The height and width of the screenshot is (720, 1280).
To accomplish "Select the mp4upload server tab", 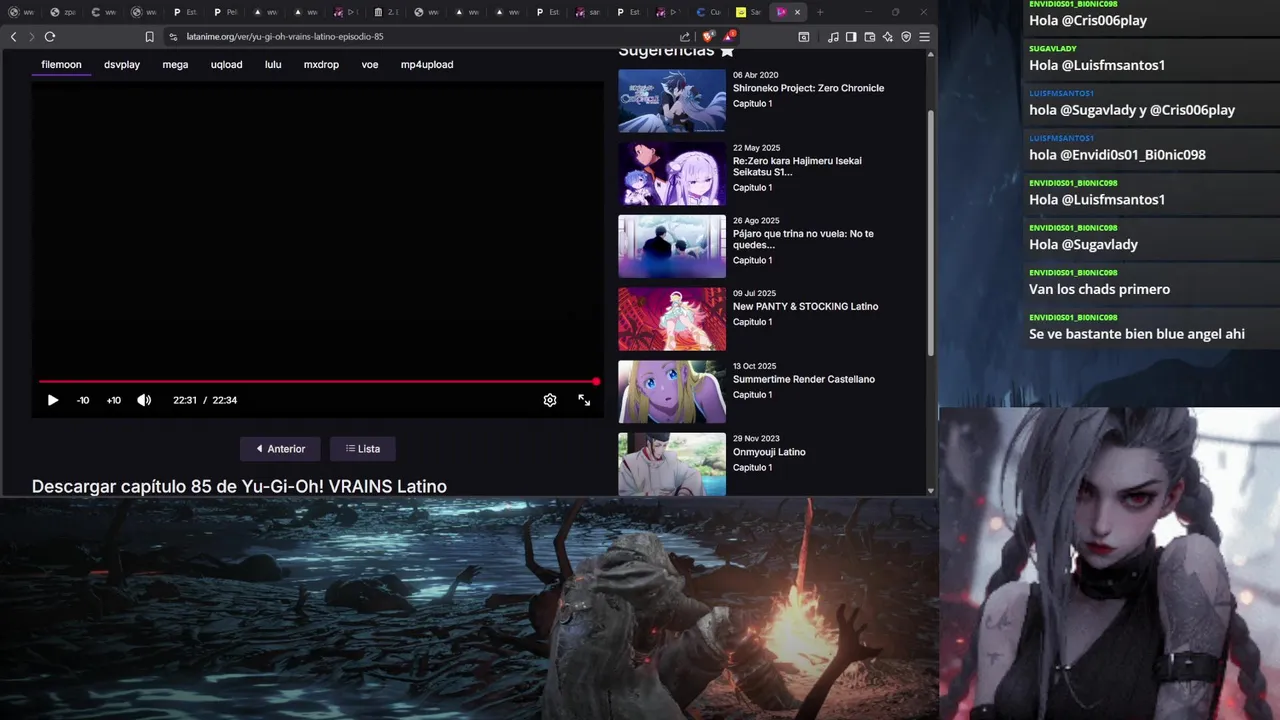I will point(427,64).
